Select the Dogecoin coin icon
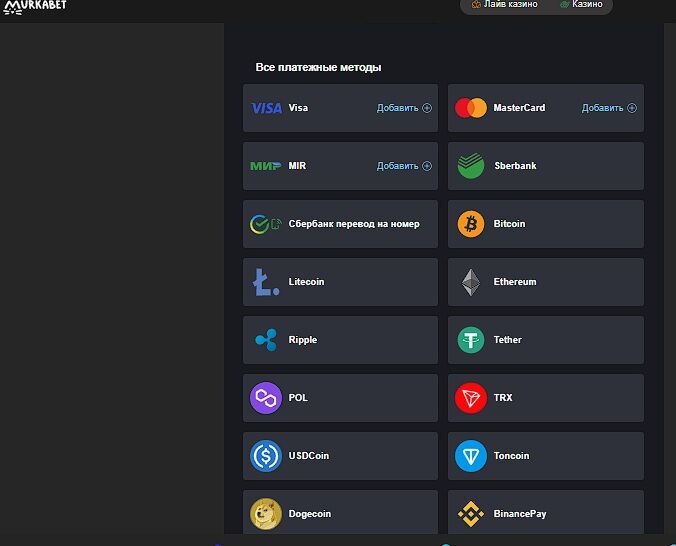Screen dimensions: 676x546 coord(266,514)
